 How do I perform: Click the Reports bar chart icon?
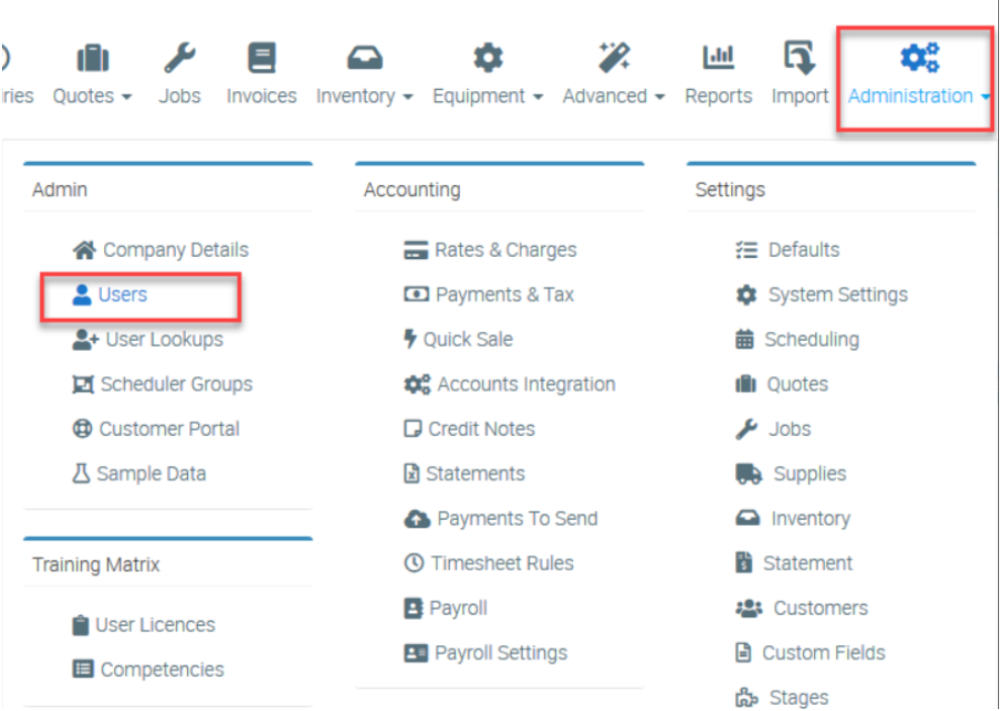(718, 58)
